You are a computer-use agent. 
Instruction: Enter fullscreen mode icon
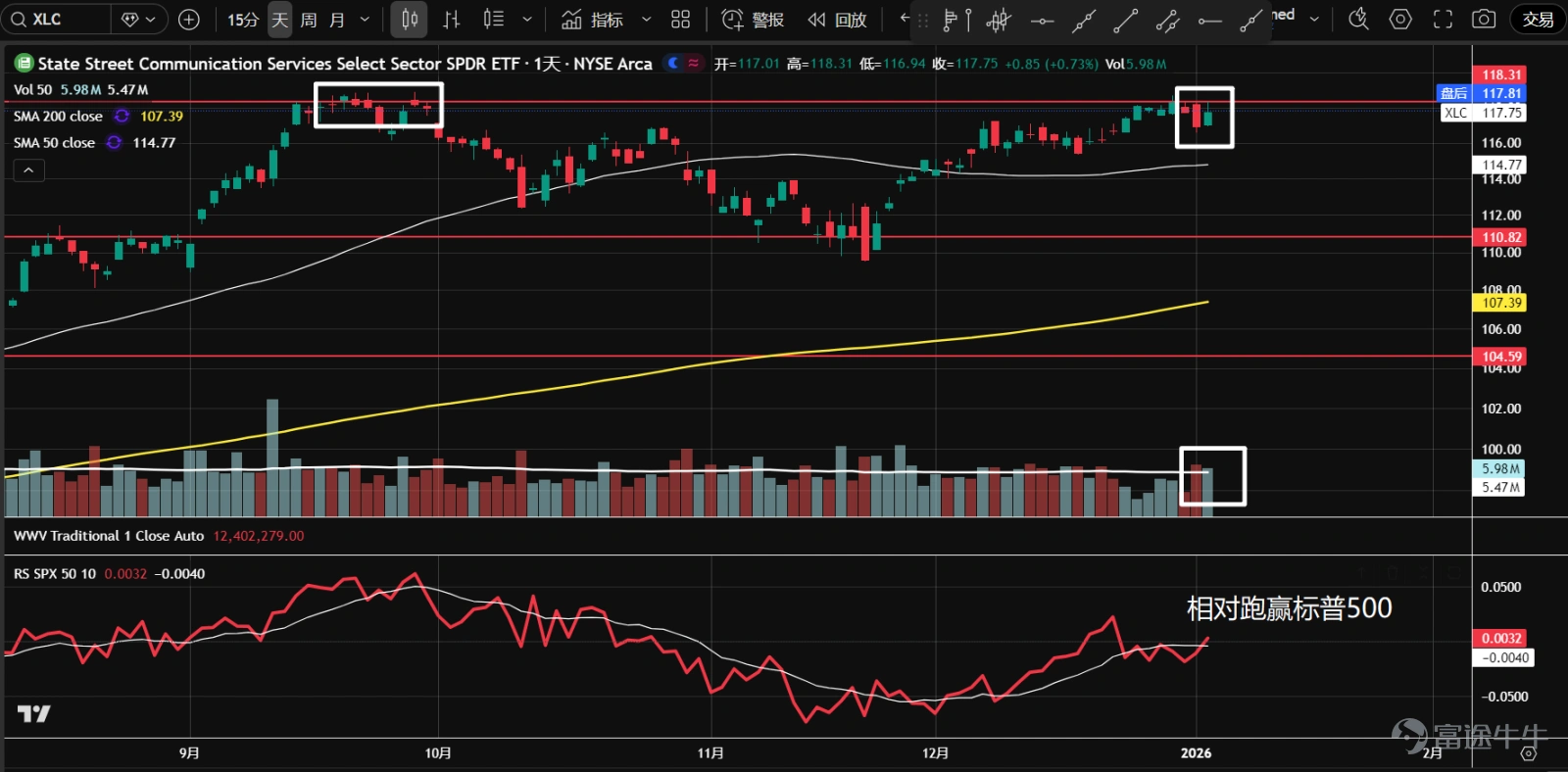click(1443, 19)
